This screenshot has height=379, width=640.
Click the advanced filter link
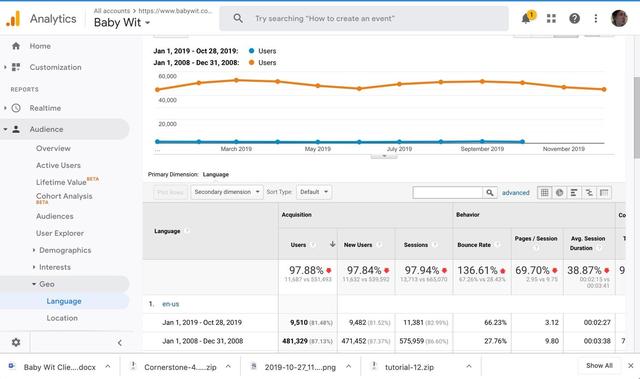[x=516, y=193]
